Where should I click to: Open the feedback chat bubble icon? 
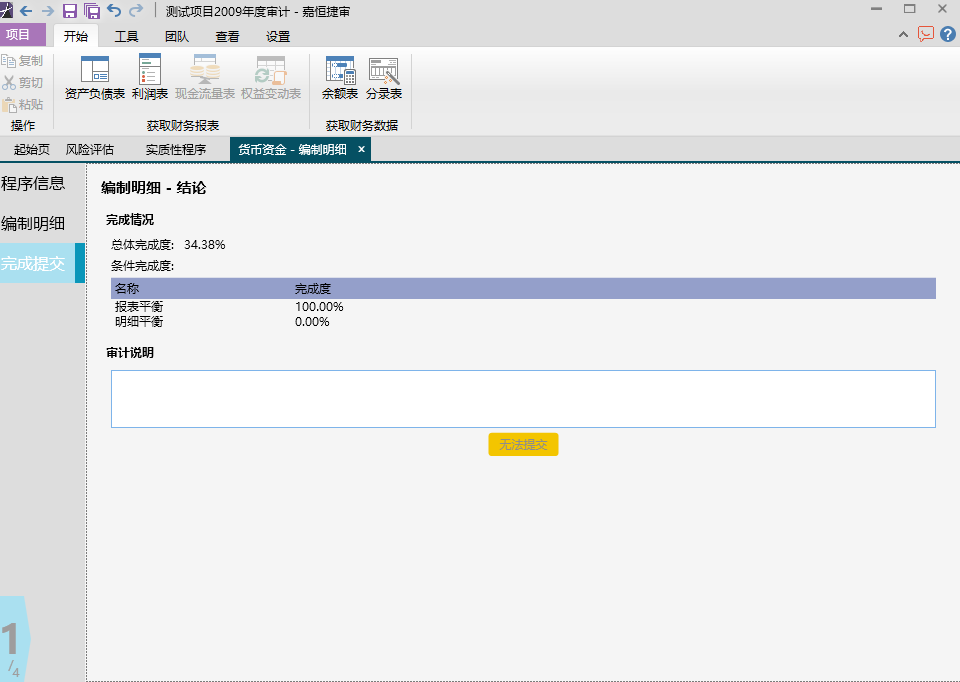point(926,34)
